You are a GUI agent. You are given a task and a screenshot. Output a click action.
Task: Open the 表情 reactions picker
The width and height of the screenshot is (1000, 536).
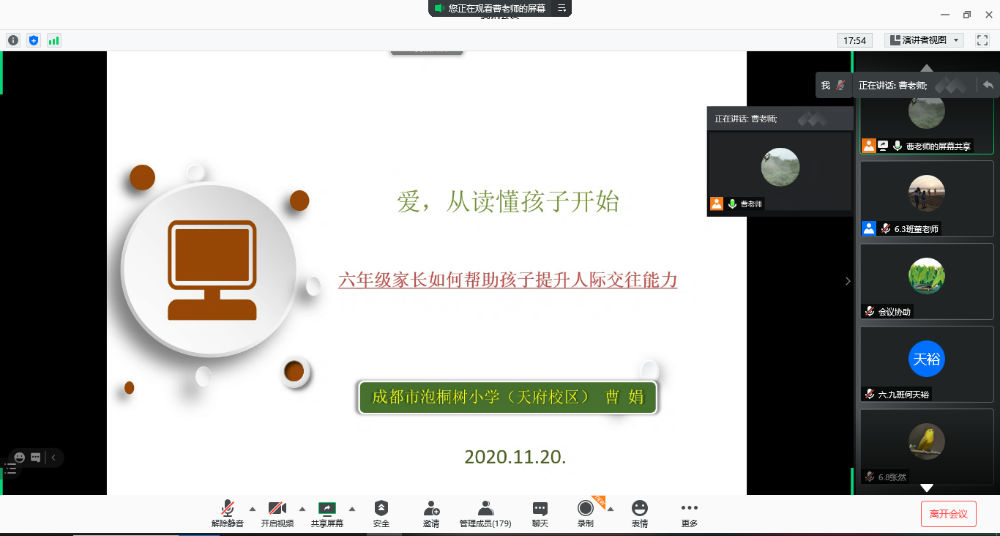(x=640, y=514)
